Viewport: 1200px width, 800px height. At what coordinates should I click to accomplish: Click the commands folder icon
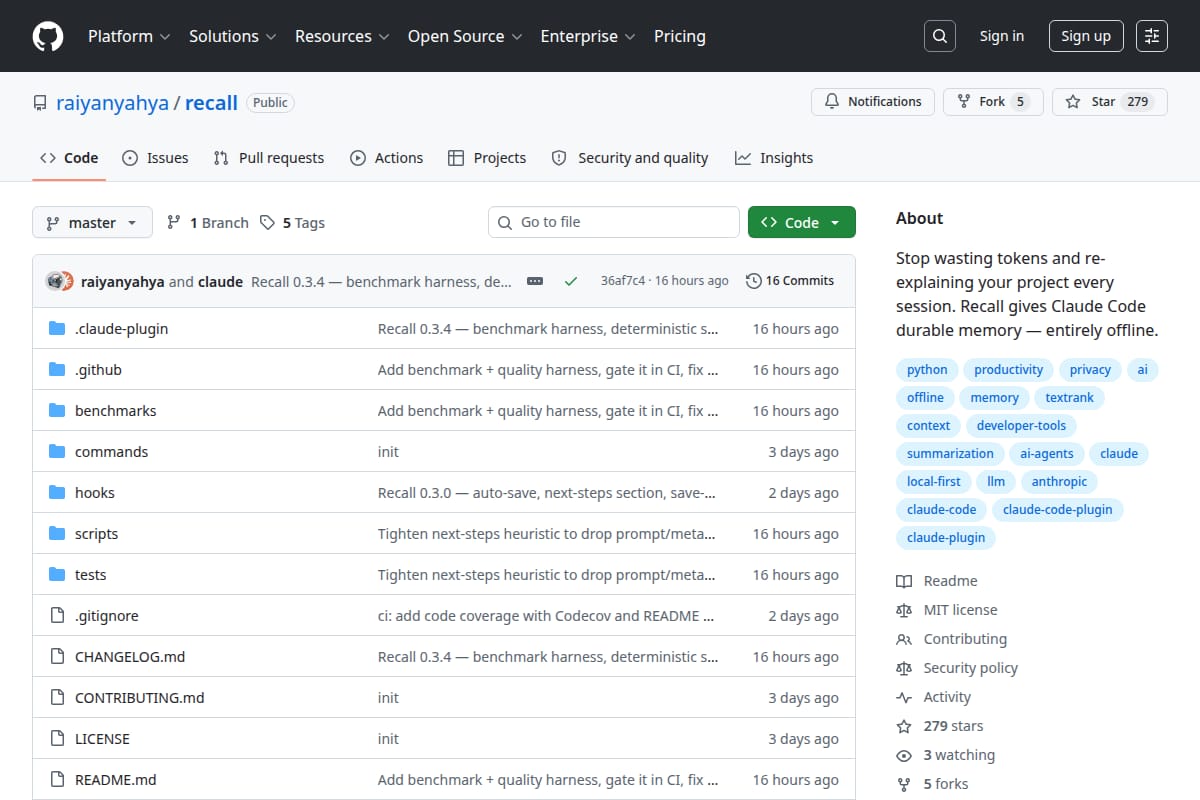click(x=57, y=452)
